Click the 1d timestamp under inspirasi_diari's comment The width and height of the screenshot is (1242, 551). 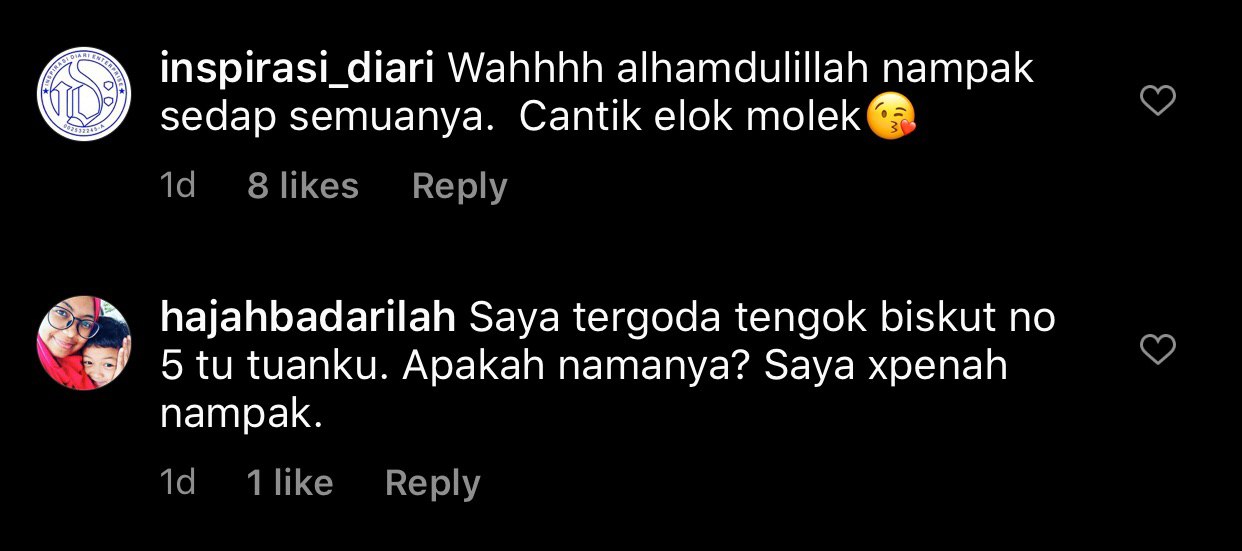178,186
